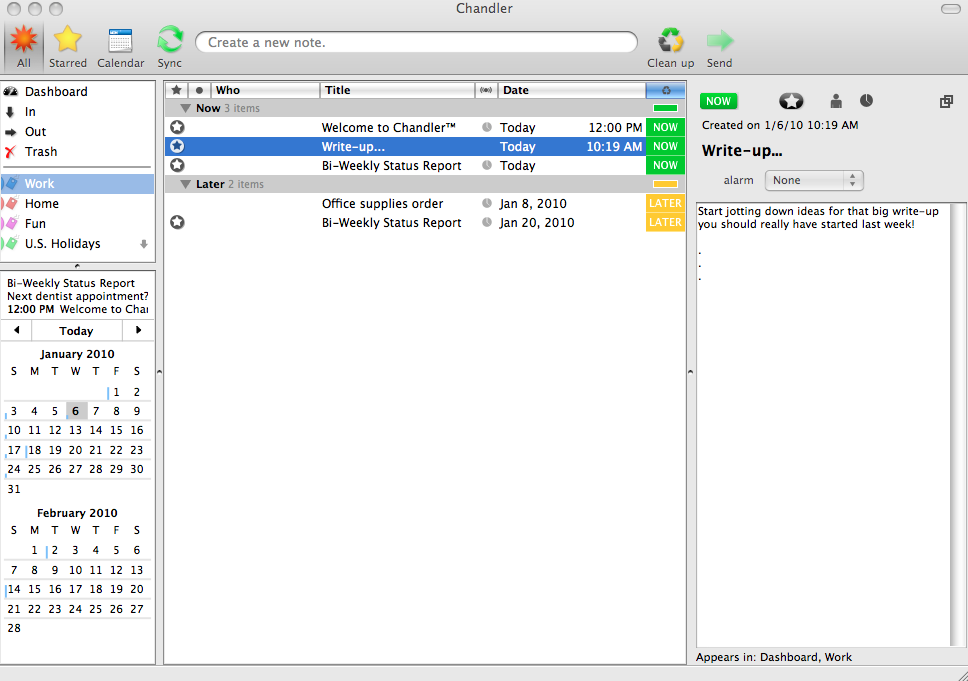
Task: Sort by the reminder column header icon
Action: tap(486, 90)
